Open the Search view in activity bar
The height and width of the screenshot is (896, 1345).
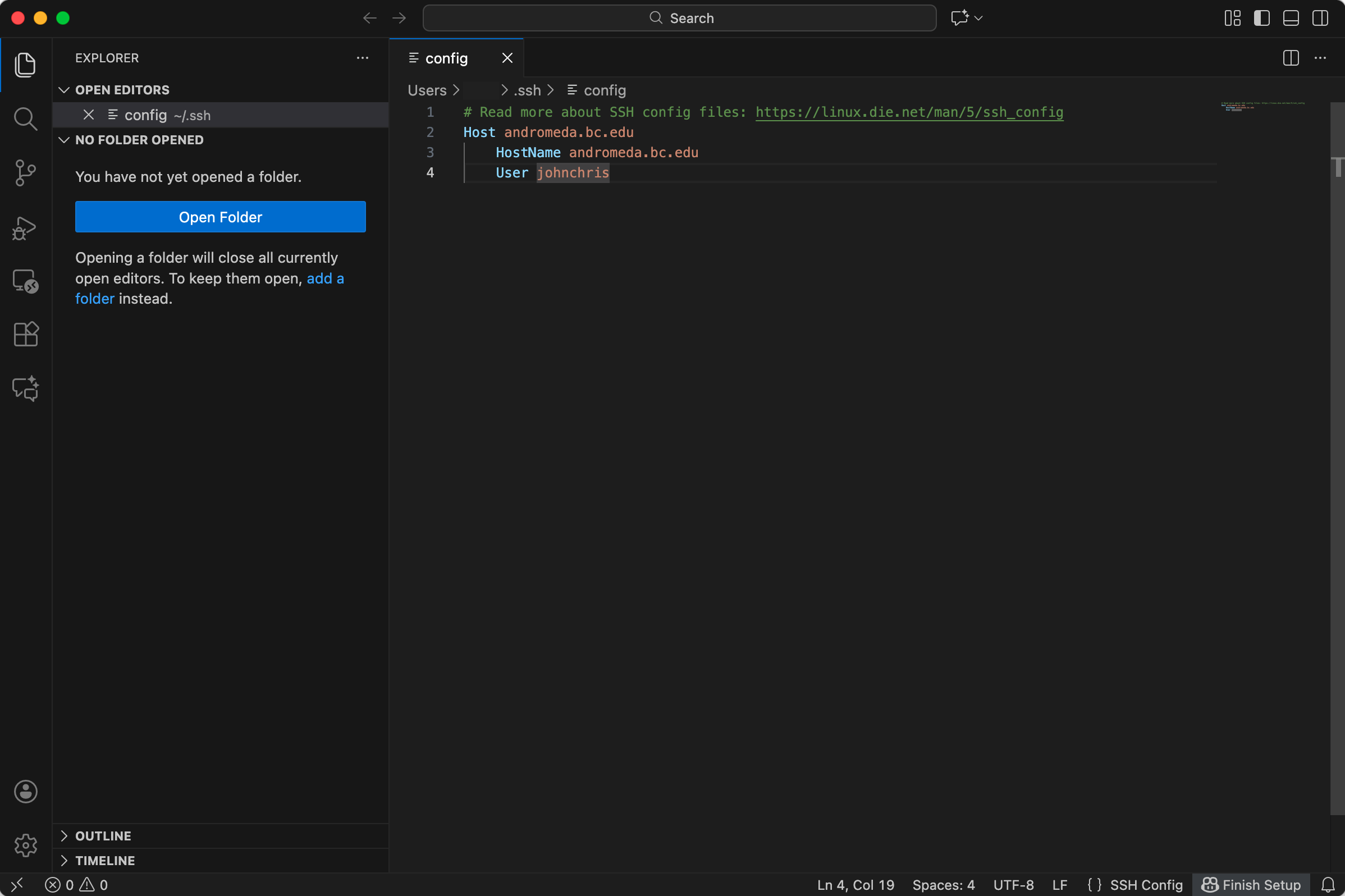(25, 119)
